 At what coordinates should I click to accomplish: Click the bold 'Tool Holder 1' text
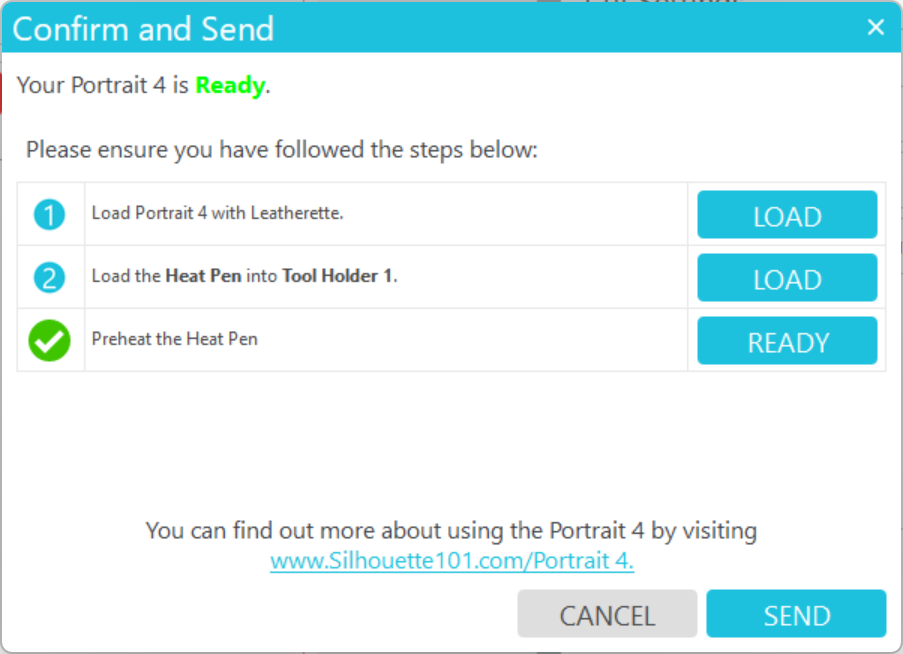pos(337,276)
